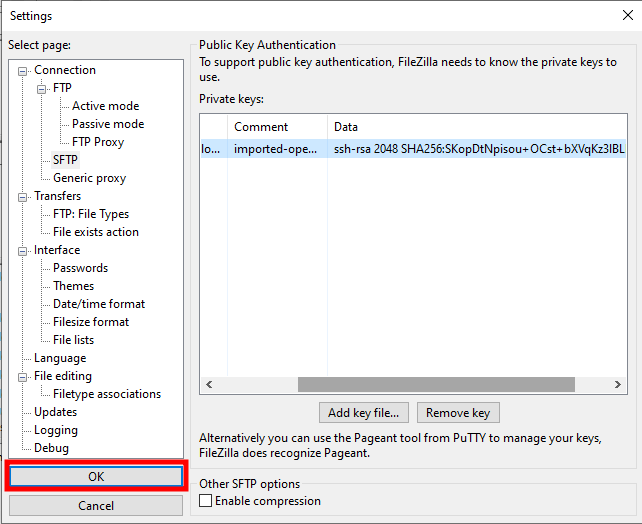This screenshot has width=642, height=524.
Task: Select the Active mode page
Action: coord(106,106)
